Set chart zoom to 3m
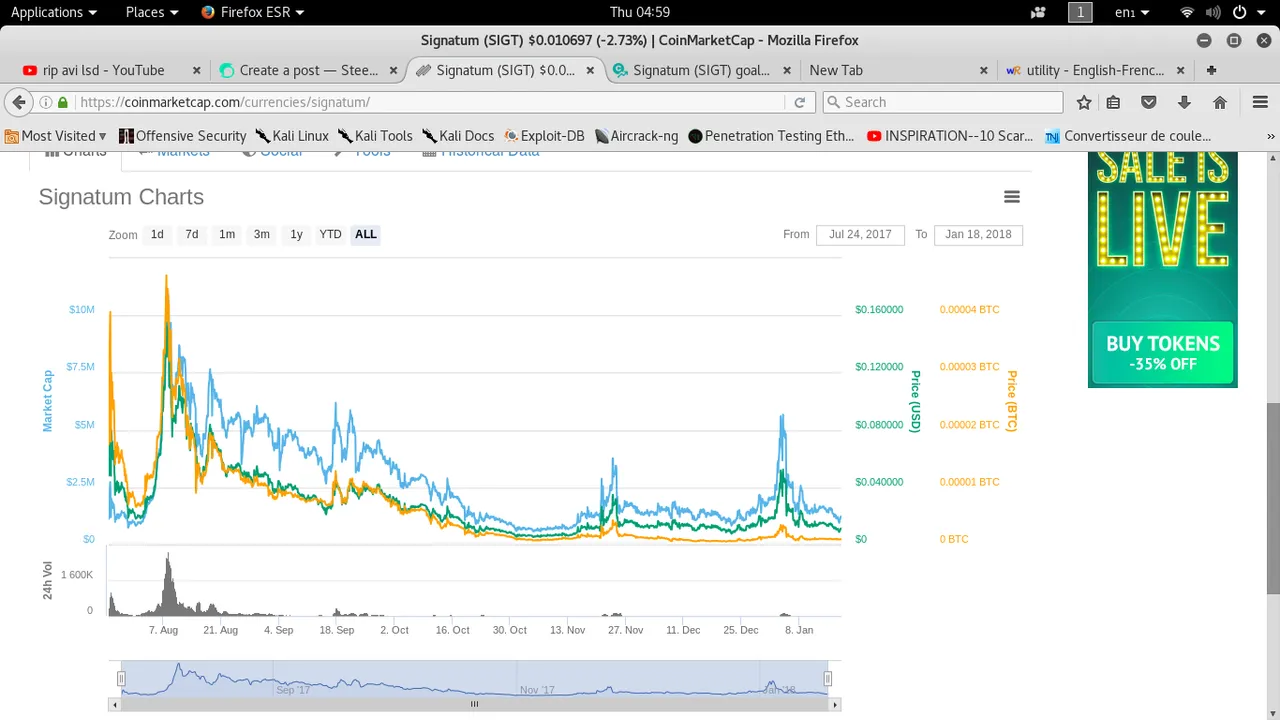 pyautogui.click(x=262, y=234)
